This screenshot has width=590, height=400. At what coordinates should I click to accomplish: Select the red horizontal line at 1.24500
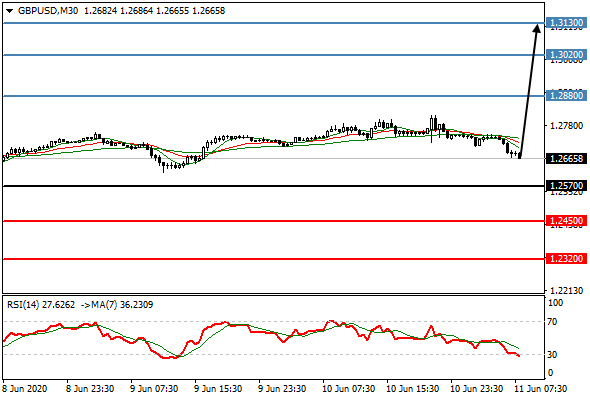pyautogui.click(x=274, y=221)
